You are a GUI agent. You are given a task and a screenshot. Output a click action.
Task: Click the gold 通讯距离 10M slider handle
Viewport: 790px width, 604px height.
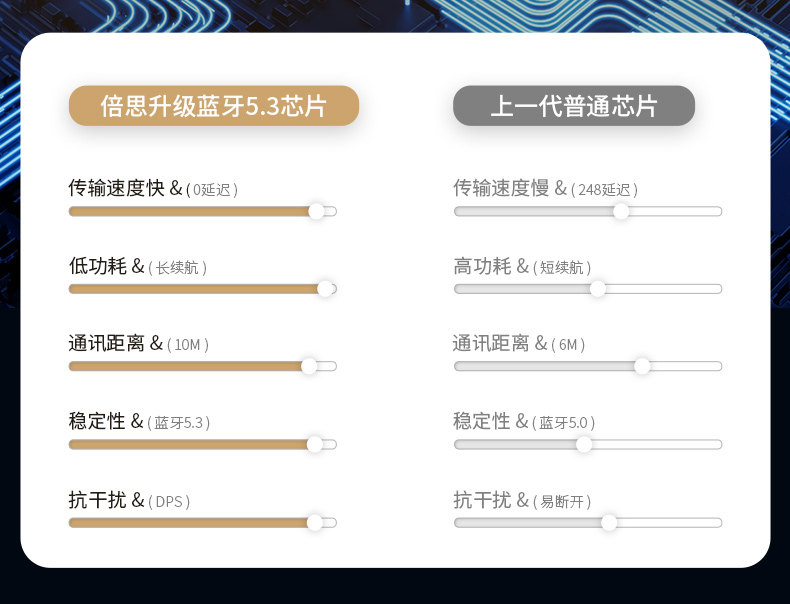coord(309,366)
